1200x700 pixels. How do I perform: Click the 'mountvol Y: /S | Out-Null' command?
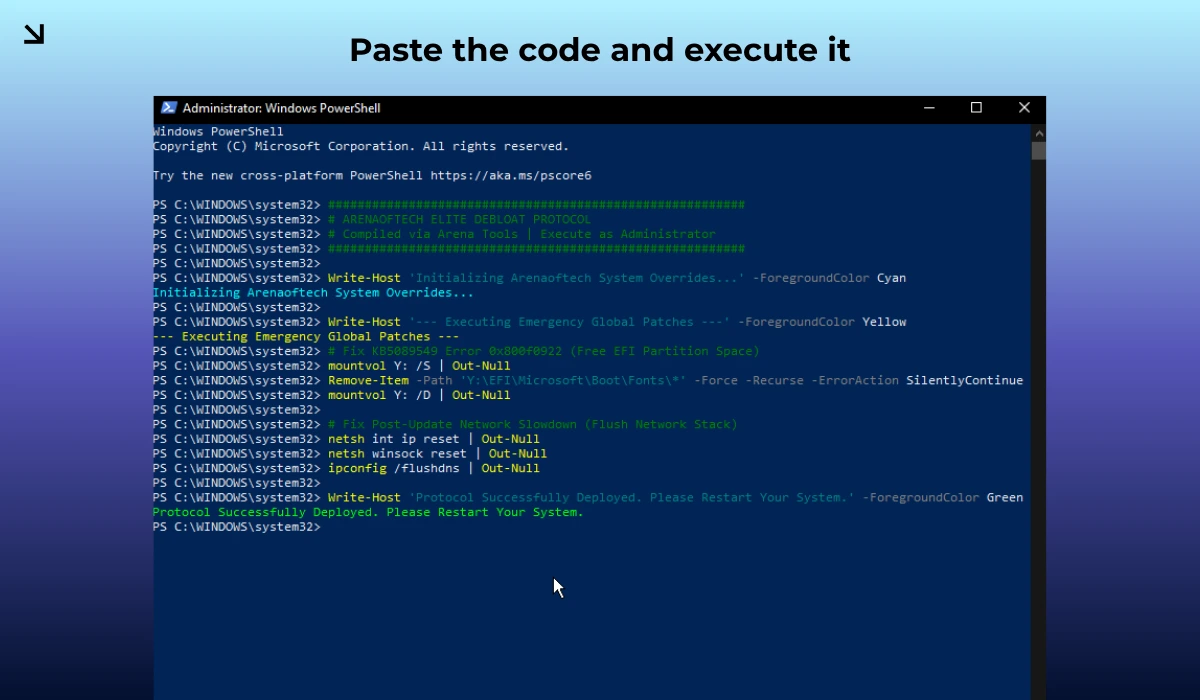[419, 366]
